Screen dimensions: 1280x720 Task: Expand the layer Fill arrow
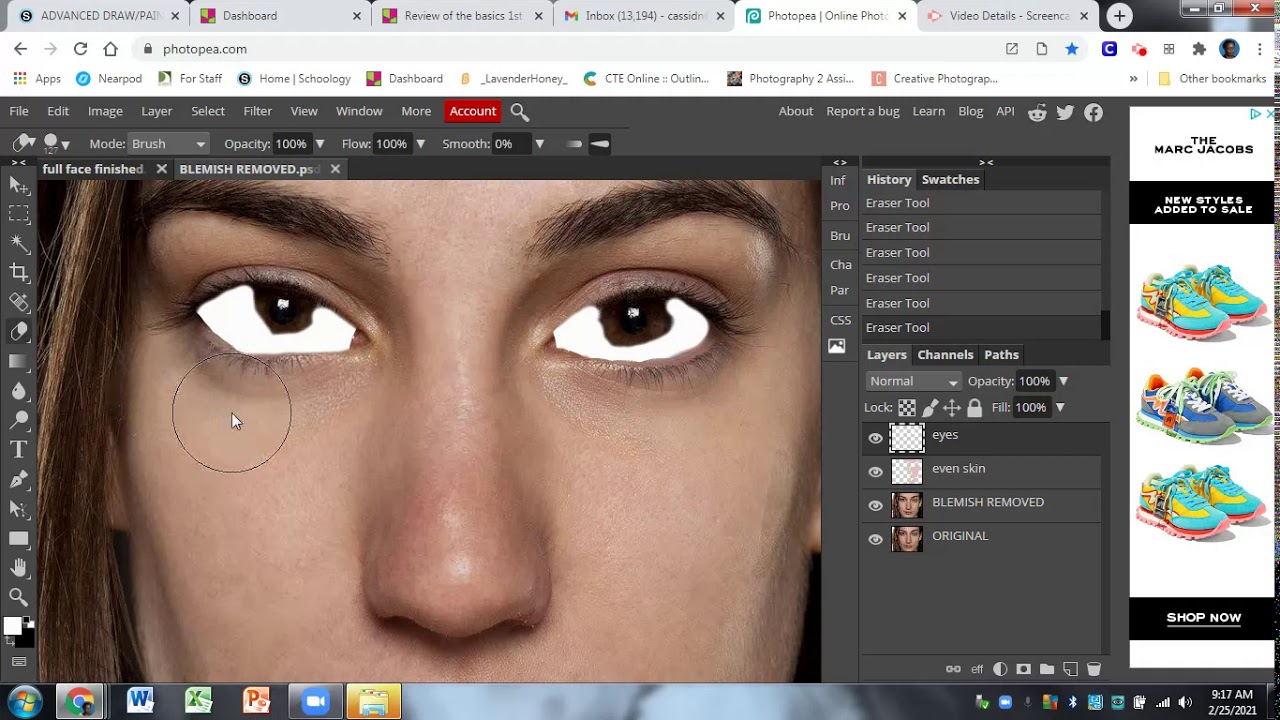(1059, 407)
